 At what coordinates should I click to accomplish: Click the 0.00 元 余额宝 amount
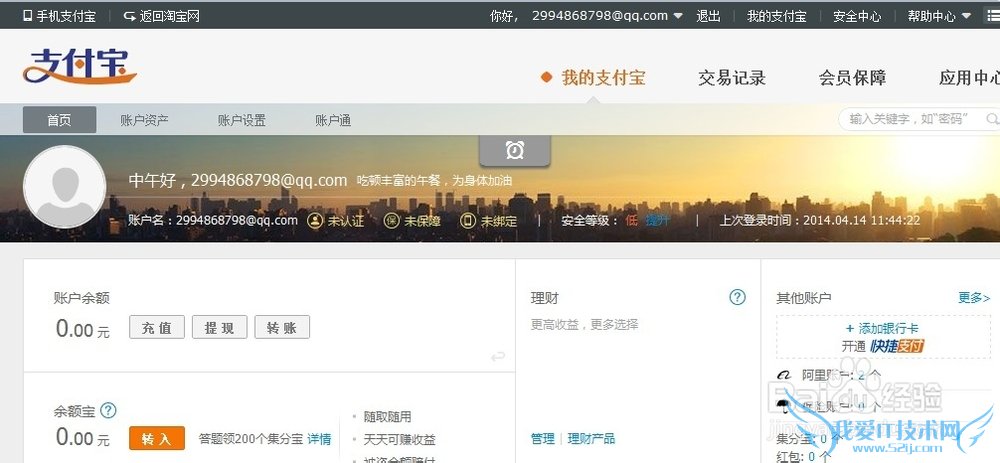click(x=83, y=438)
